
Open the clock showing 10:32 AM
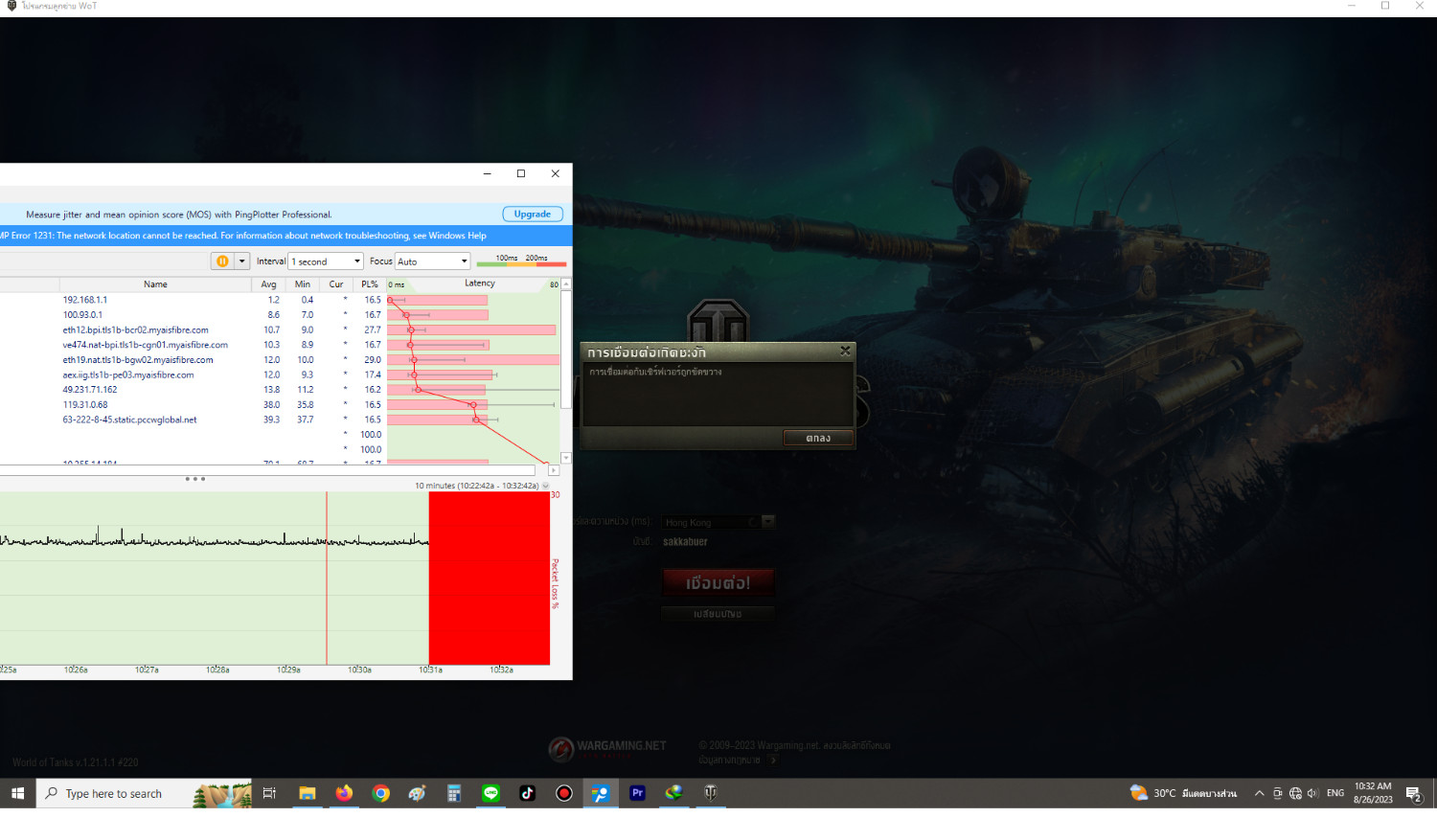pyautogui.click(x=1373, y=793)
